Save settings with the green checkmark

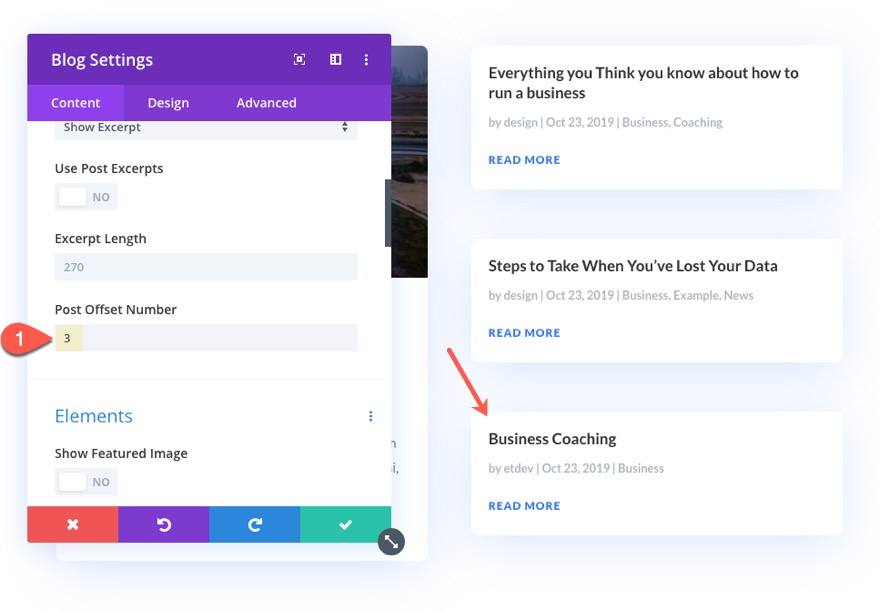(x=345, y=523)
